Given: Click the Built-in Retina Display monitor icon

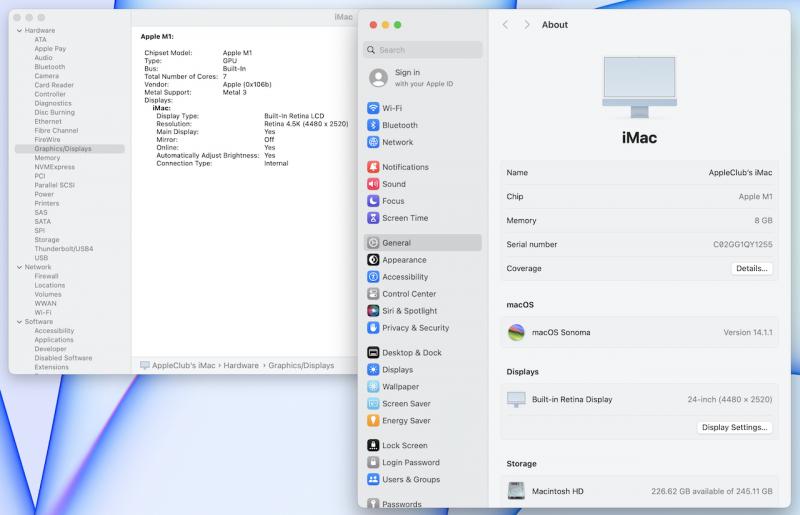Looking at the screenshot, I should coord(516,399).
